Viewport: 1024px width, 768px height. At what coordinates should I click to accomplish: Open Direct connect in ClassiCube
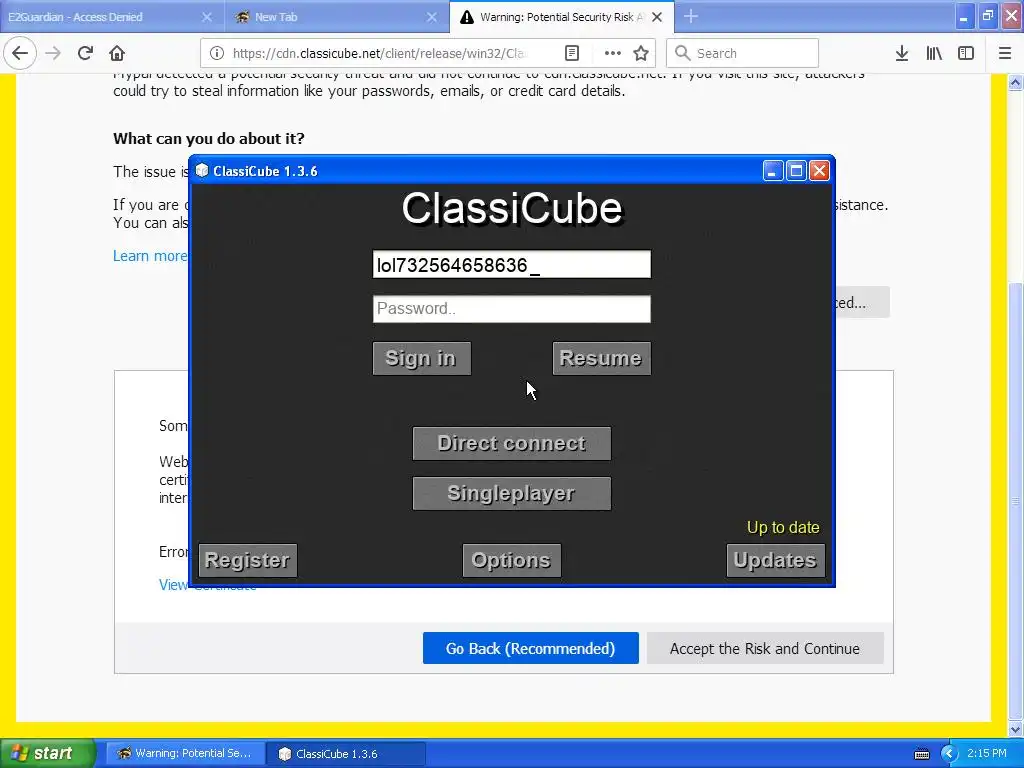click(511, 443)
